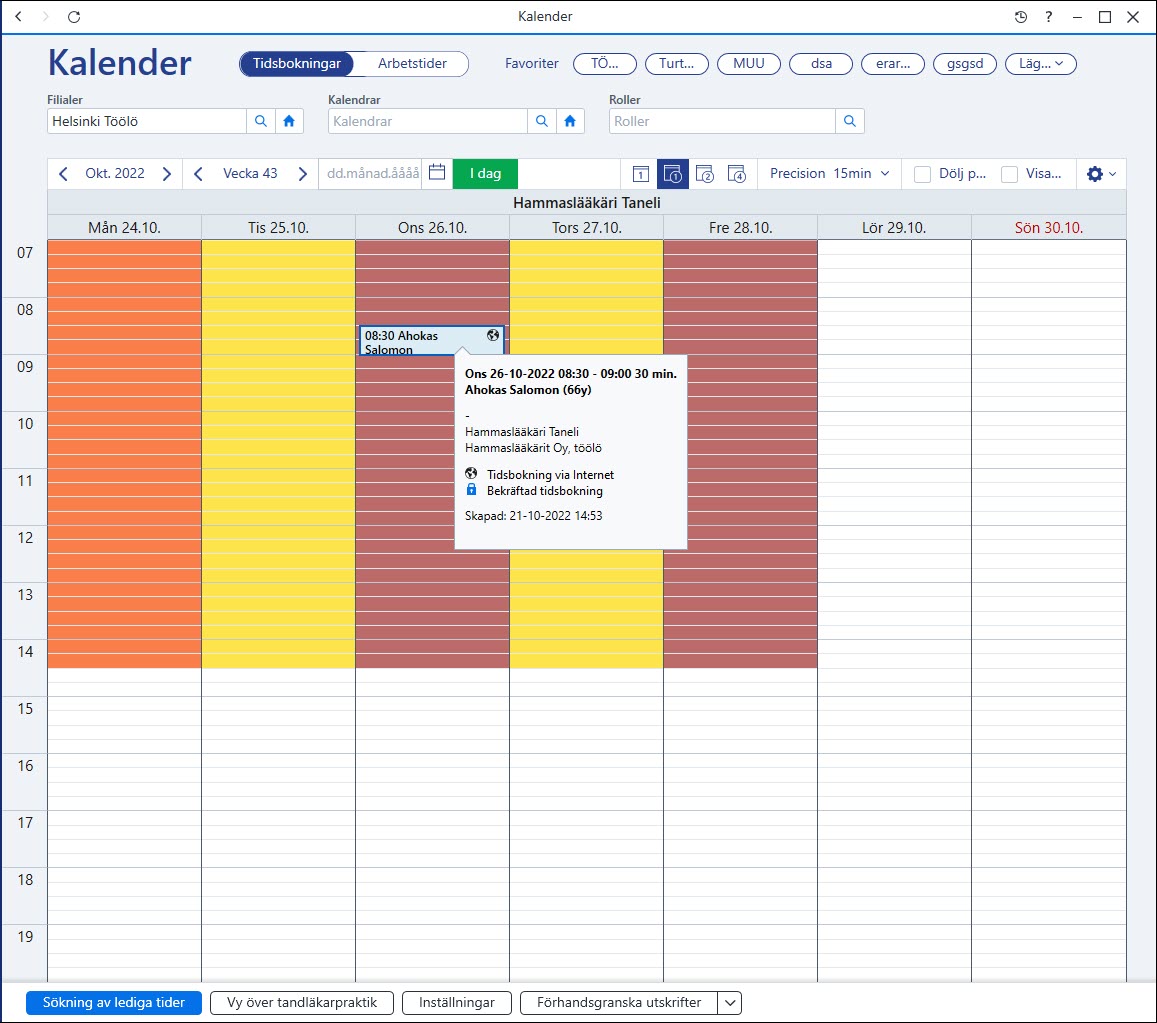The image size is (1157, 1023).
Task: Switch to the one-day view icon
Action: [x=640, y=174]
